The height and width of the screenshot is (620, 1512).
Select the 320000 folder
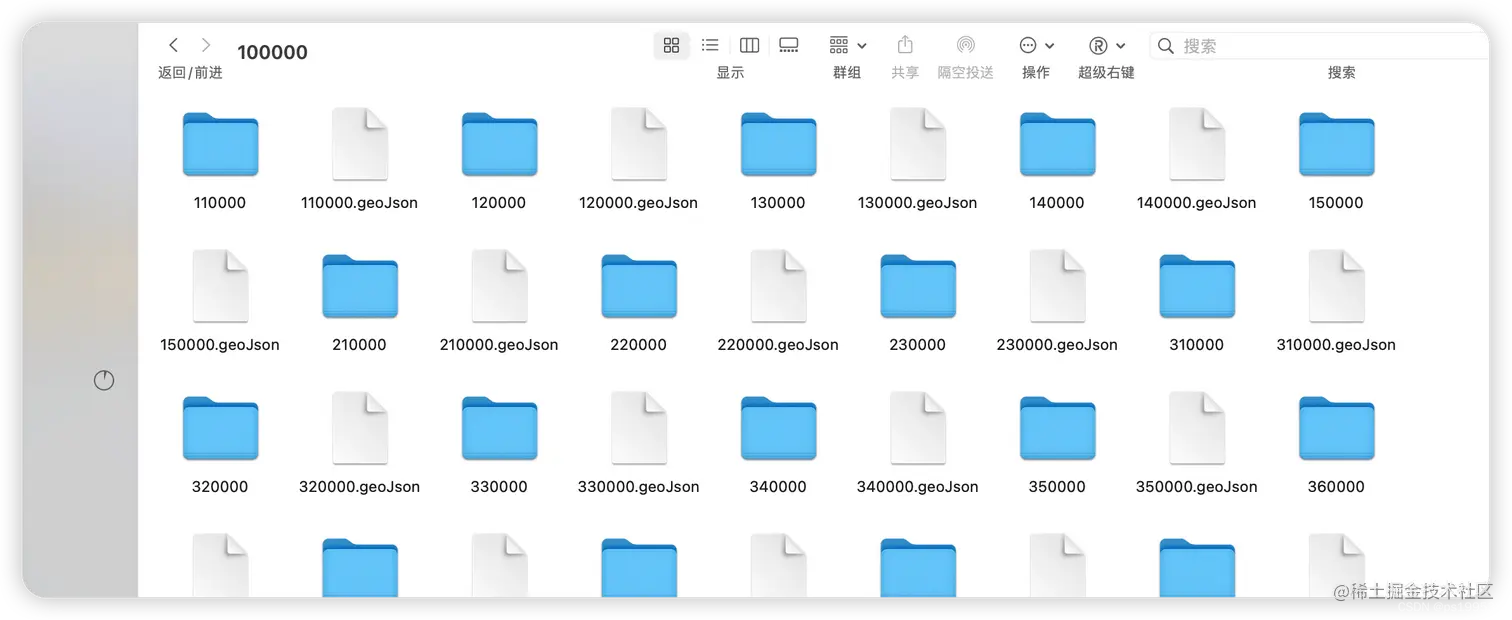point(220,430)
